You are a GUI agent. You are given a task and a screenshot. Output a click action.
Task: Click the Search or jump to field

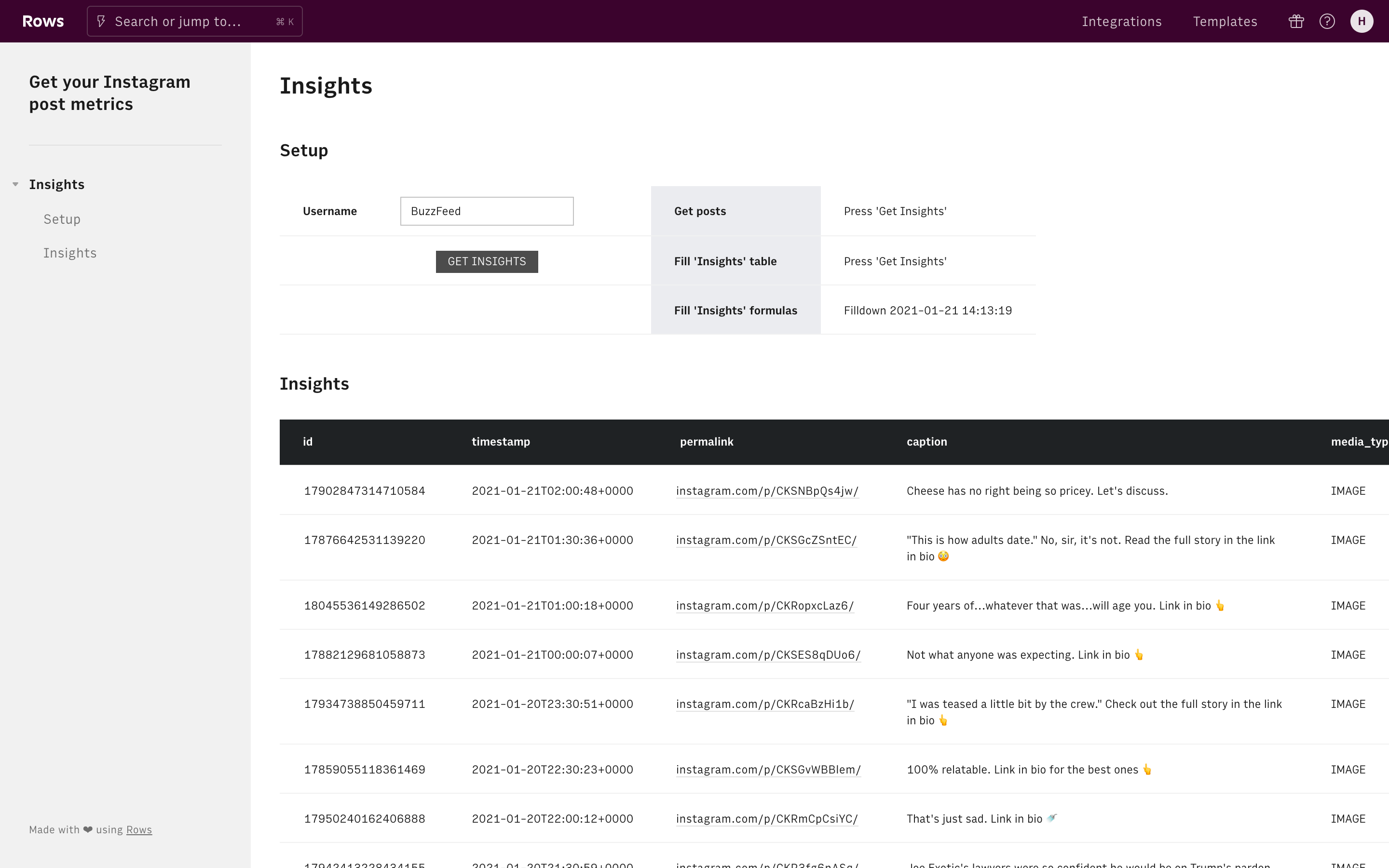pos(194,21)
